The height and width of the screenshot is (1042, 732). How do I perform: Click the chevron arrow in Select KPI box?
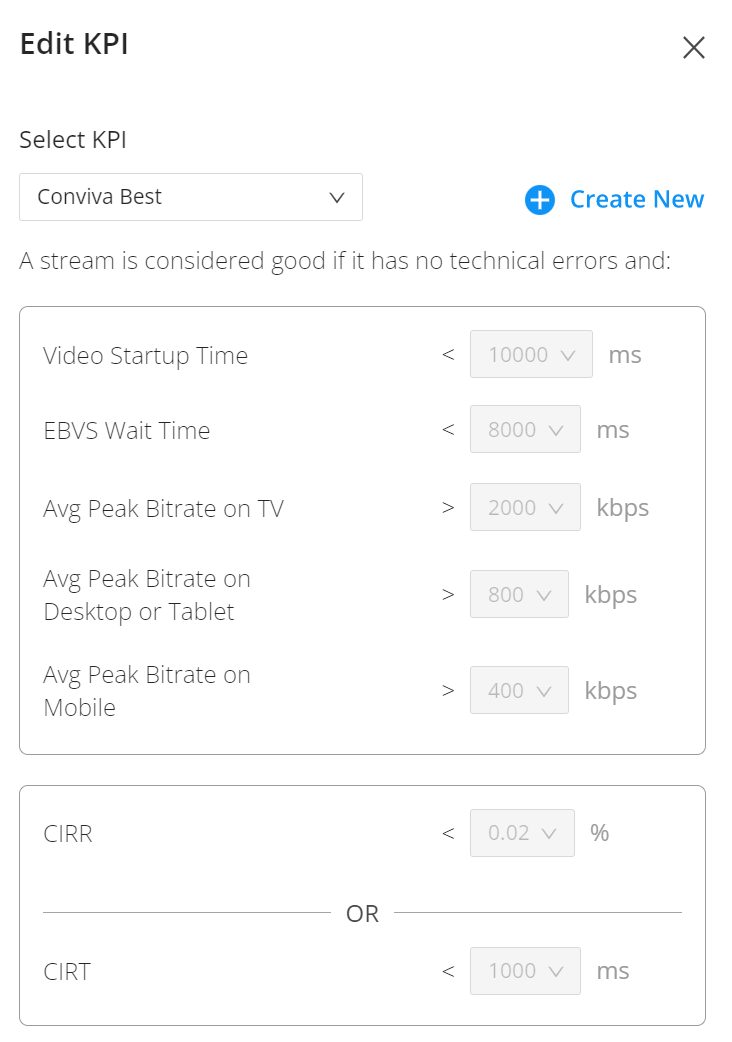(337, 197)
